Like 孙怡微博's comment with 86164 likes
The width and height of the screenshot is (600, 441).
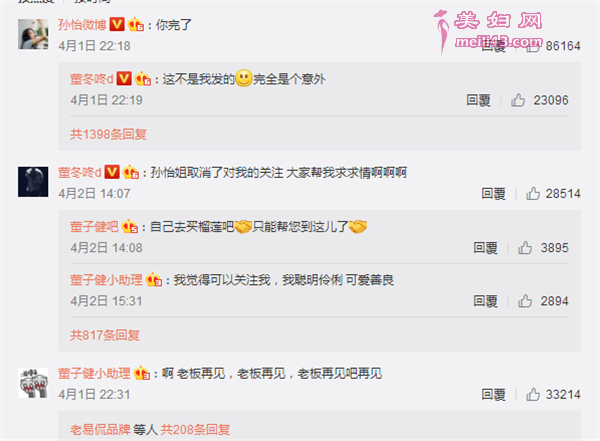coord(532,46)
